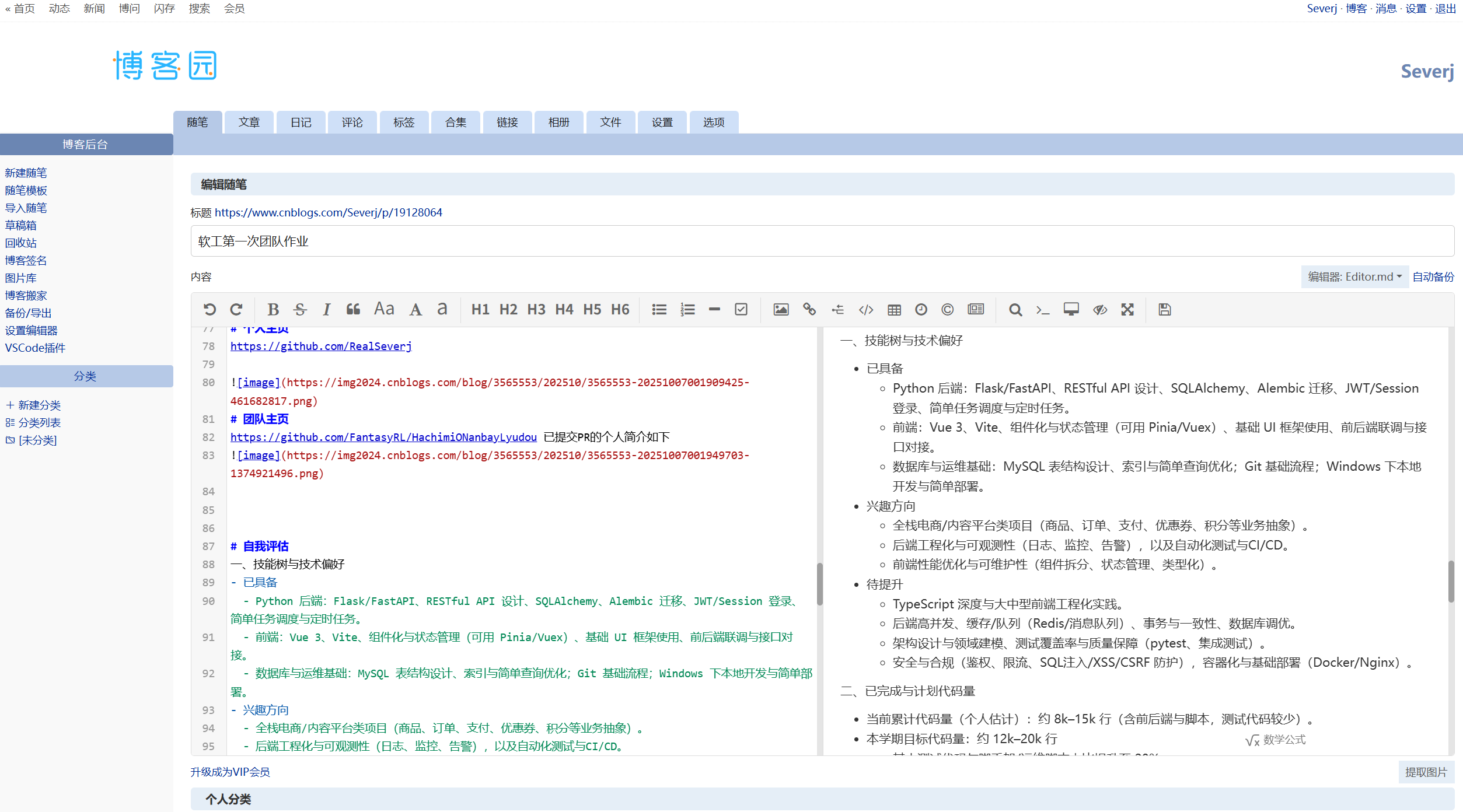The width and height of the screenshot is (1463, 812).
Task: Insert an image using the picture icon
Action: click(781, 310)
